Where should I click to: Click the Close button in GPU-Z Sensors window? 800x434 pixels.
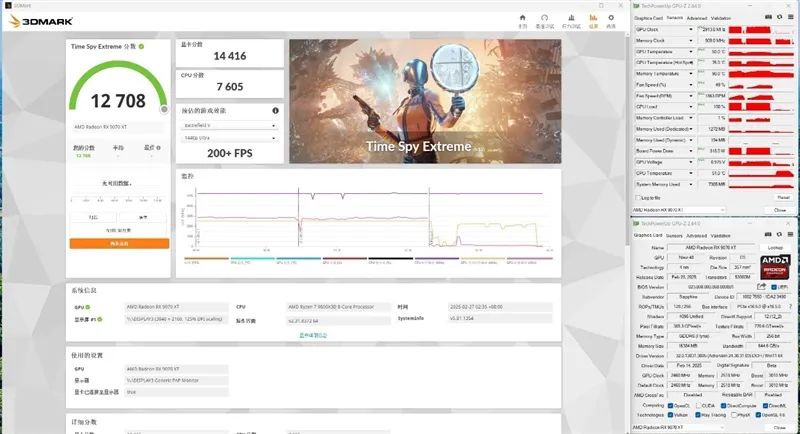click(x=780, y=210)
